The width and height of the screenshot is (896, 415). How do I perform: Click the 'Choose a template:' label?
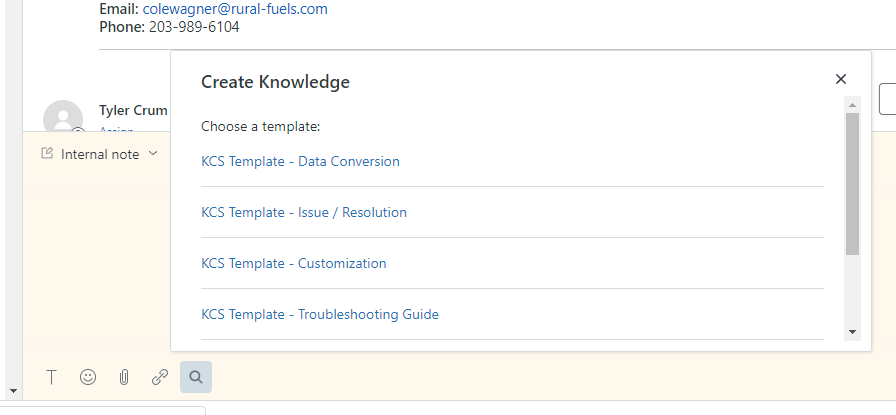click(261, 126)
